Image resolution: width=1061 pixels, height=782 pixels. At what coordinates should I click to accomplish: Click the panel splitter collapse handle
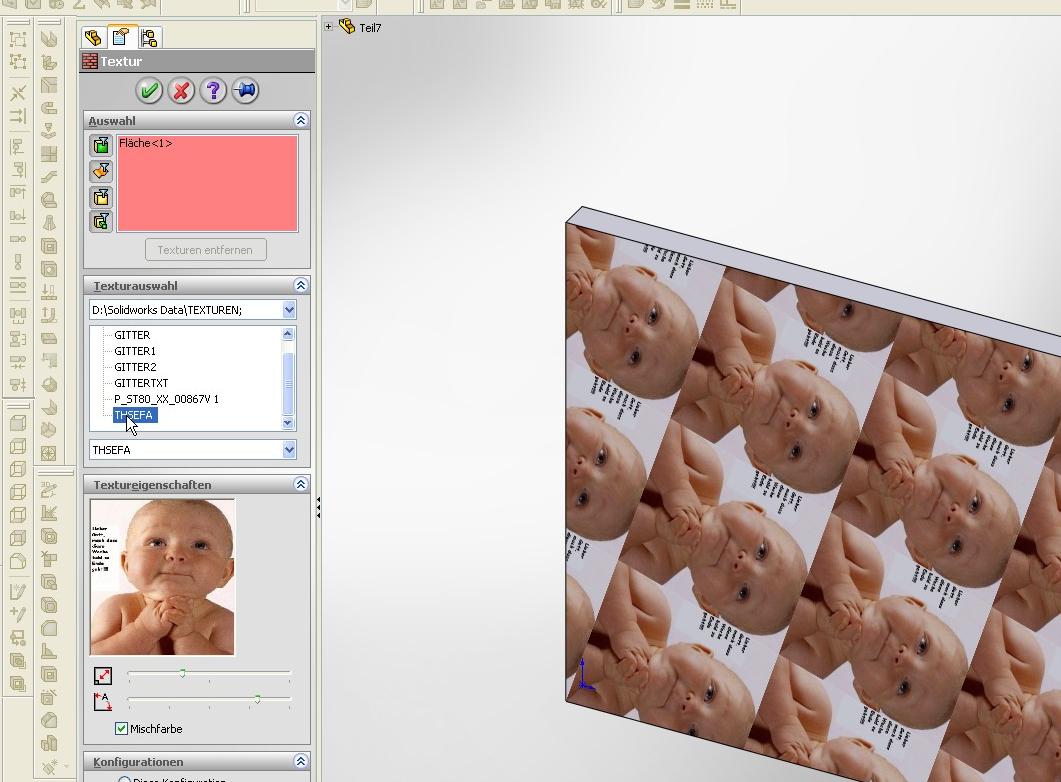coord(318,507)
